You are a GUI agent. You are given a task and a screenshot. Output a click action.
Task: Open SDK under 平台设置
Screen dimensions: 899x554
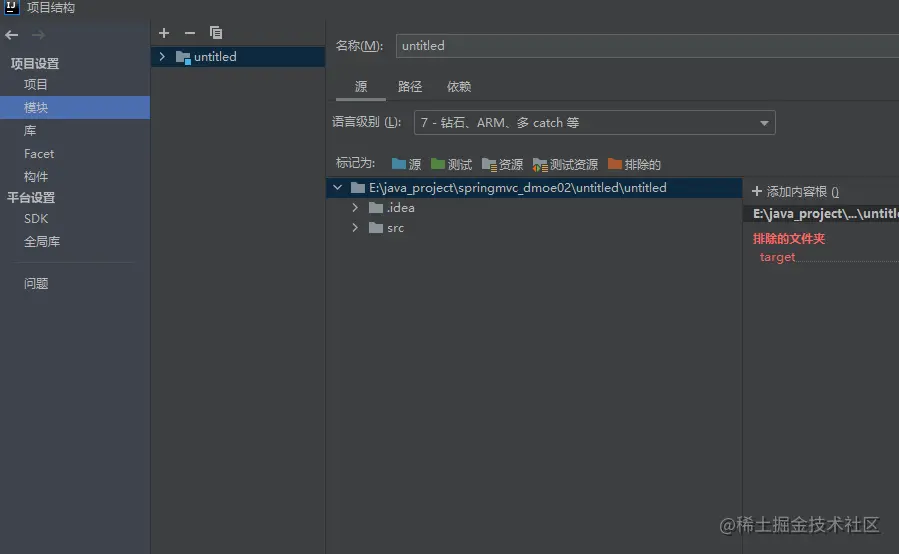coord(36,219)
